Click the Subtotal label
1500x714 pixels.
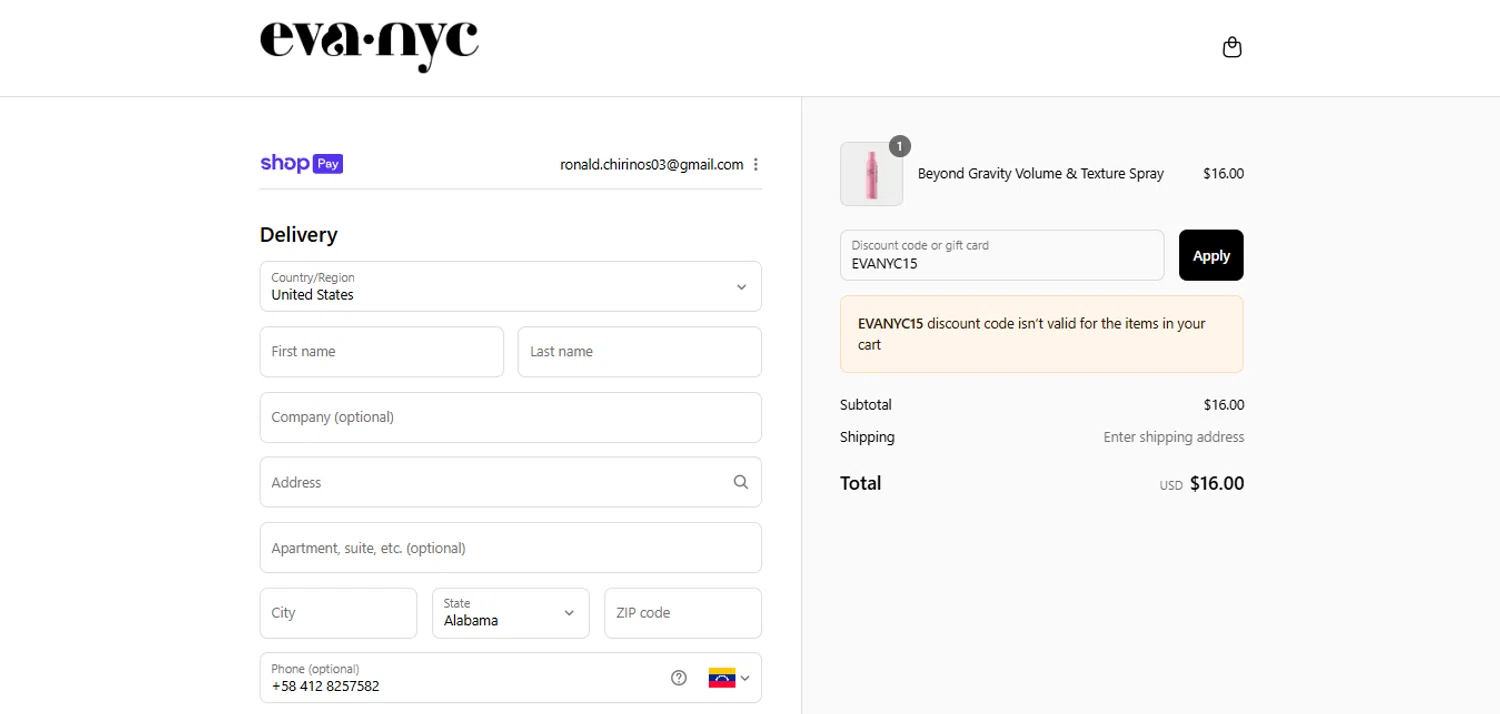pos(866,405)
